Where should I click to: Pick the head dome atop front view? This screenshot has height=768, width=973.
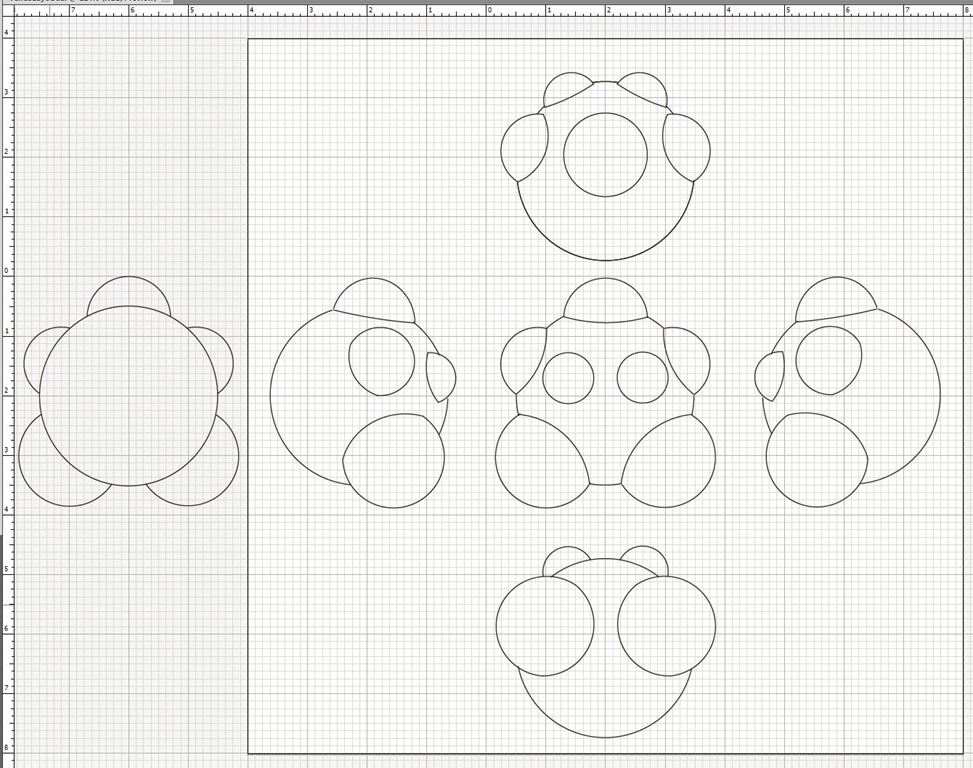(605, 300)
